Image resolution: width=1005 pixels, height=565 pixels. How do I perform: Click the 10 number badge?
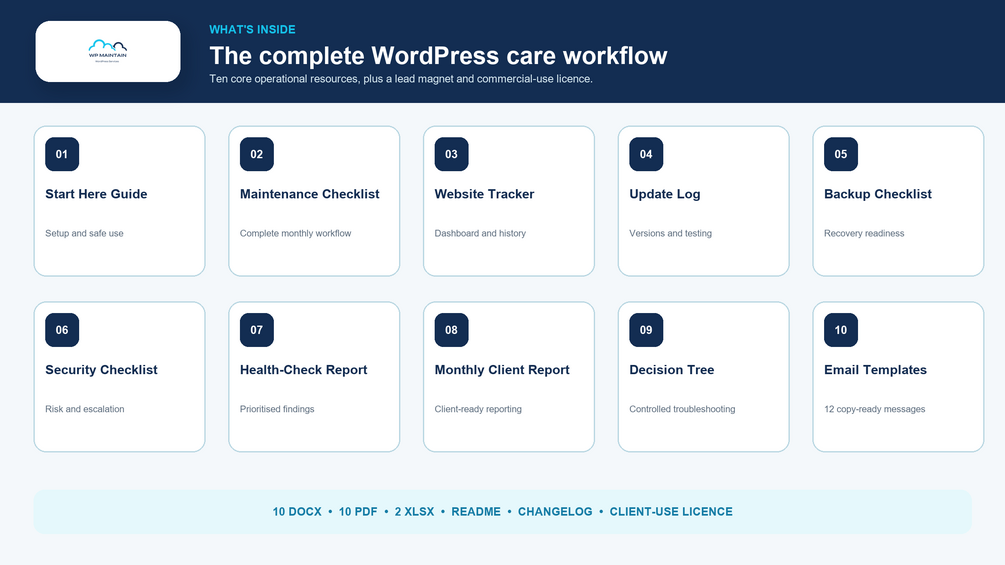tap(841, 330)
